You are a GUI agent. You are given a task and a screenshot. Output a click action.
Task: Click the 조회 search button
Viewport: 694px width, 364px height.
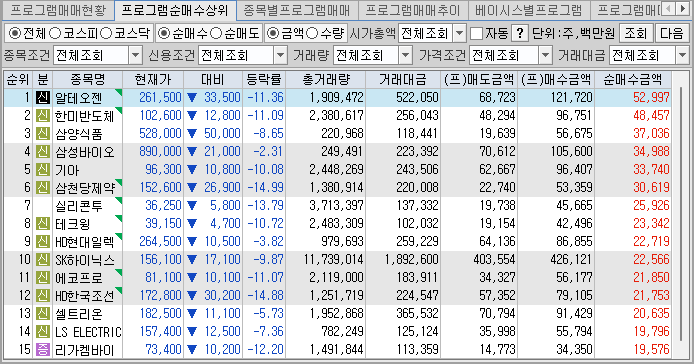[636, 33]
